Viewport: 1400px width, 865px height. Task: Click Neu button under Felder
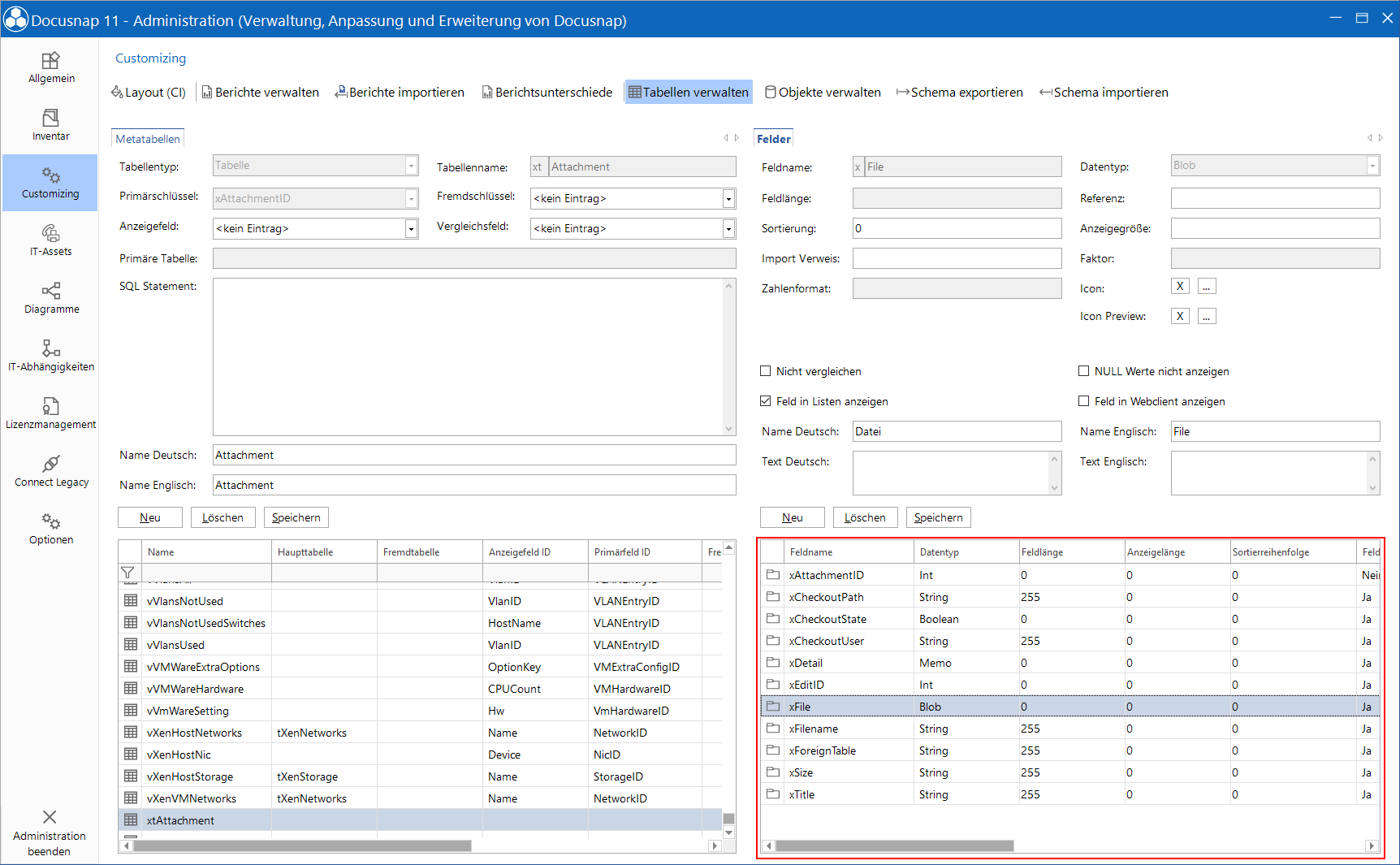793,517
